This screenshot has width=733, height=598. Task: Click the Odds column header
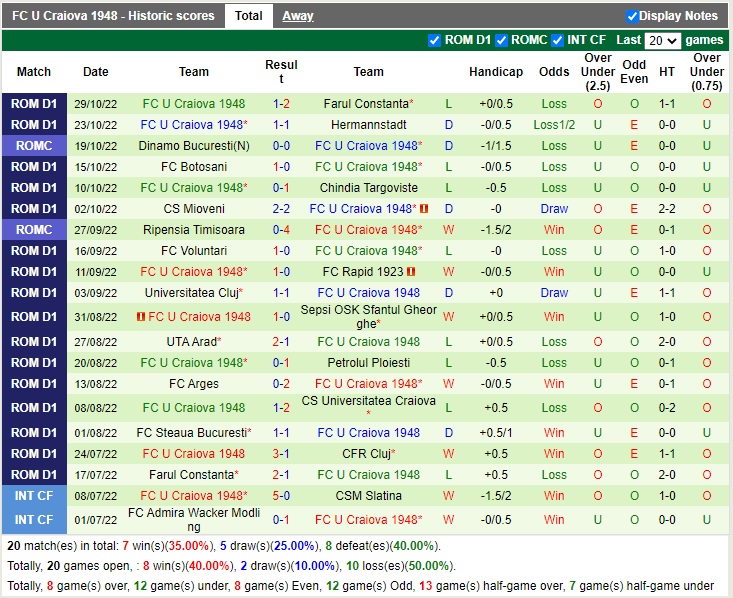554,72
